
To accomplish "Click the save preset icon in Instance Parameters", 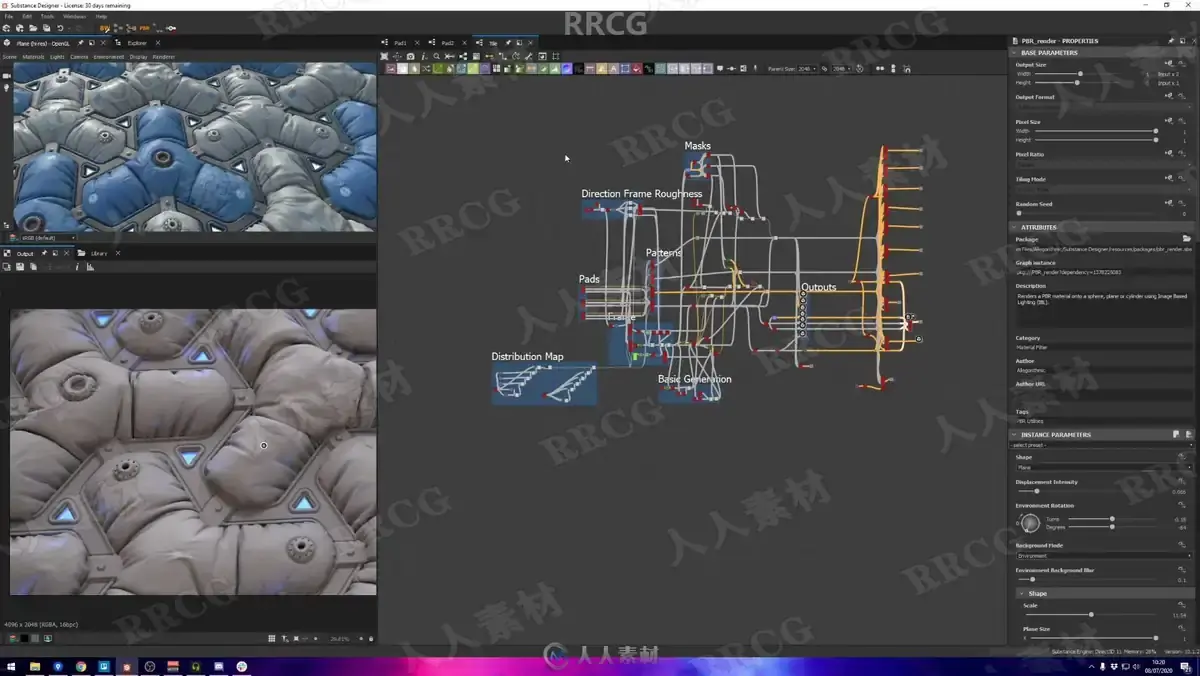I will [x=1176, y=435].
